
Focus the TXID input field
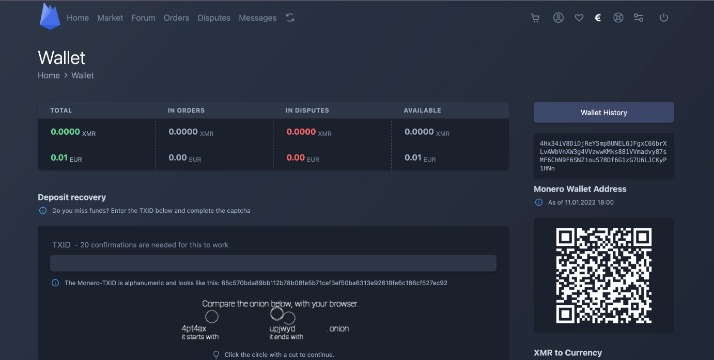[x=273, y=263]
